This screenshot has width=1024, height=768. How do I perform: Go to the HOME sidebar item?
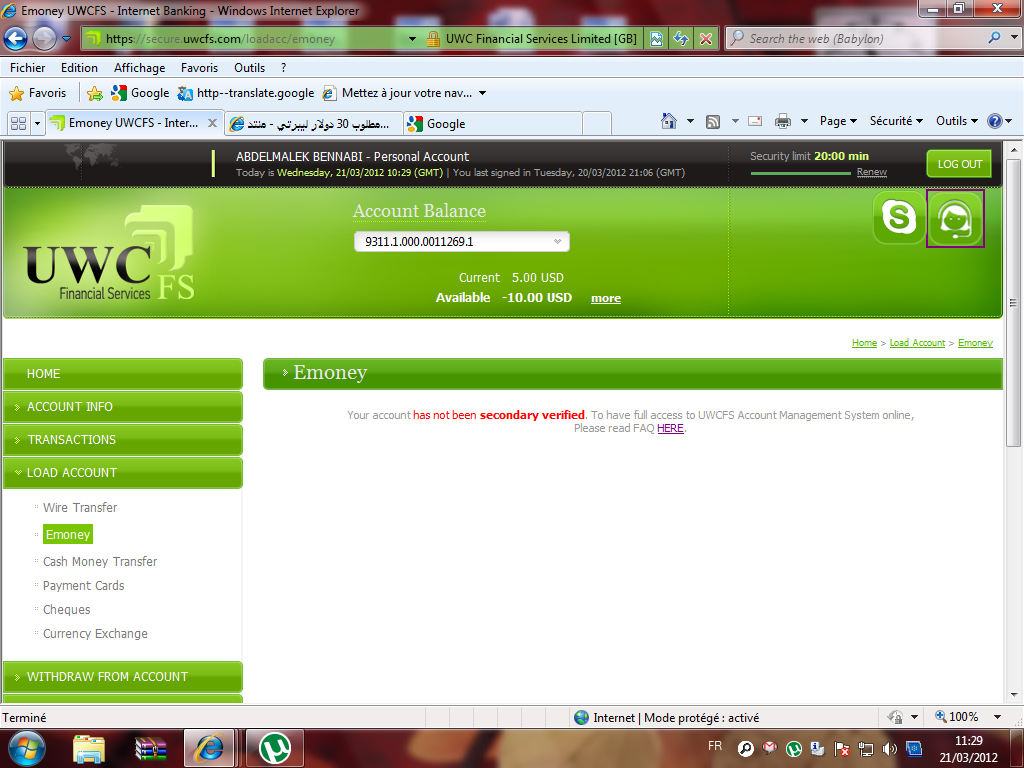point(123,374)
